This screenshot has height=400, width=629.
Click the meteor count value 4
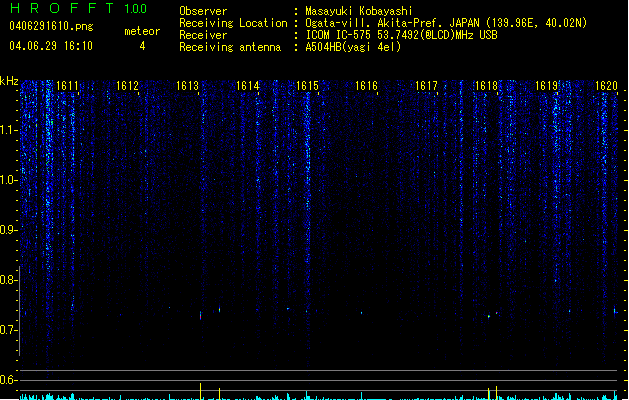click(x=142, y=46)
